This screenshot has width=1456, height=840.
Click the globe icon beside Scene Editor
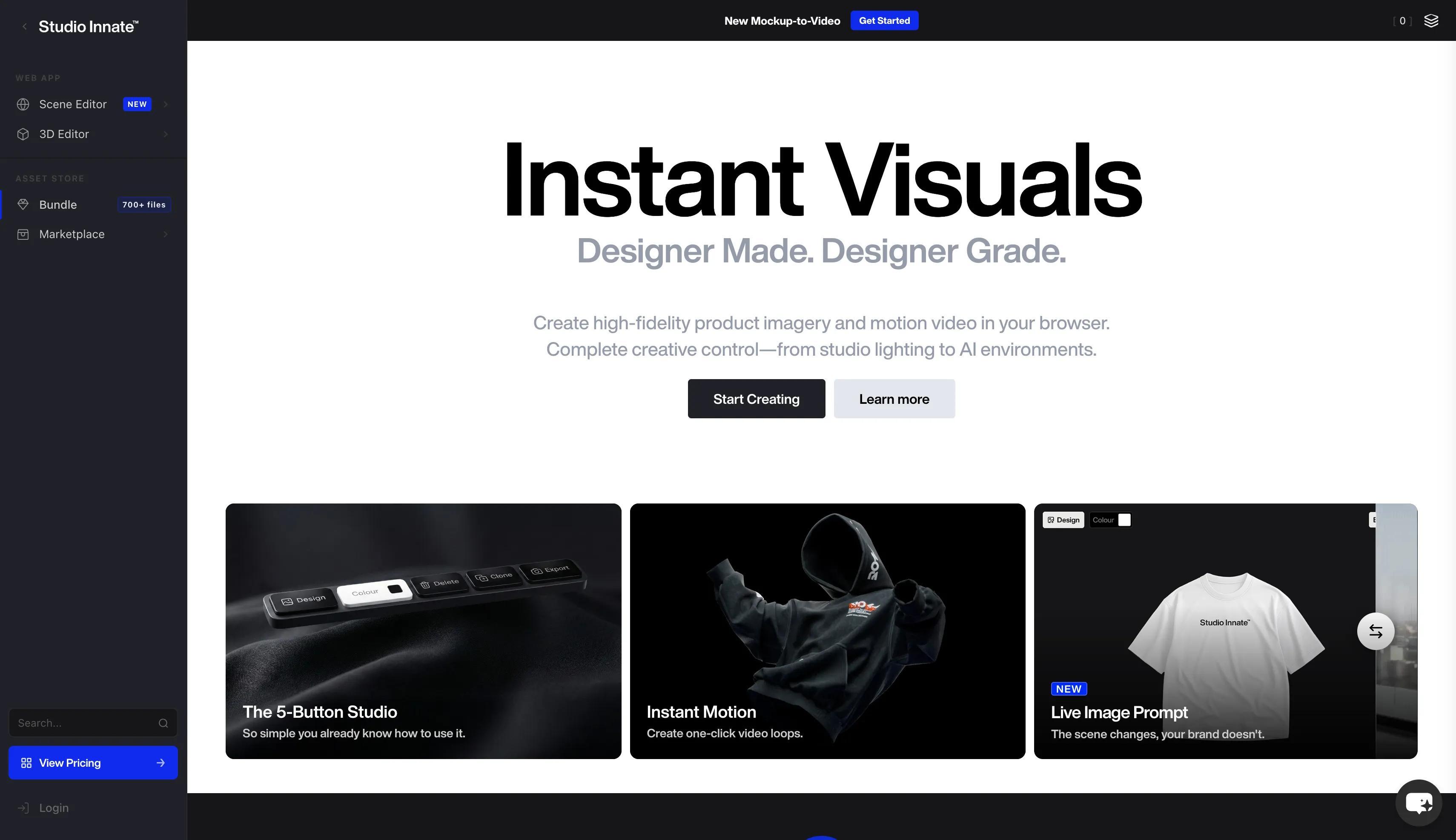tap(23, 104)
